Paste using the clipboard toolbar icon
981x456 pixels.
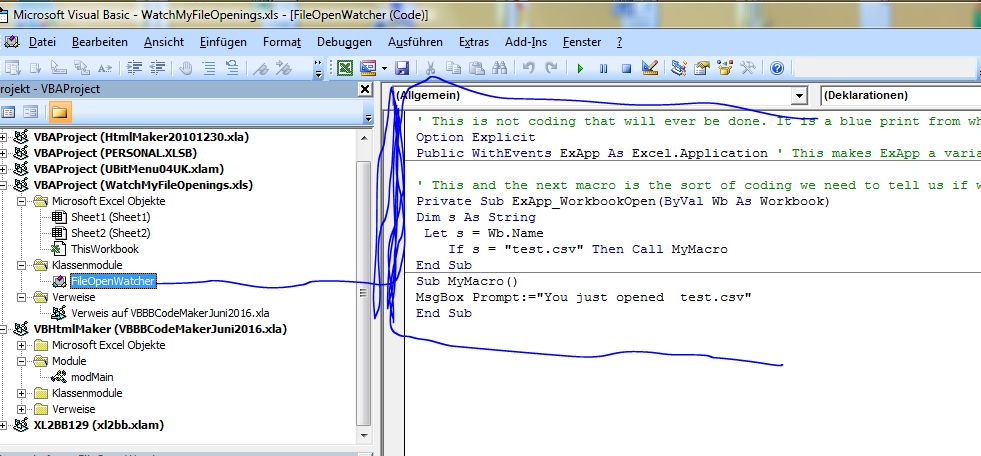(477, 68)
